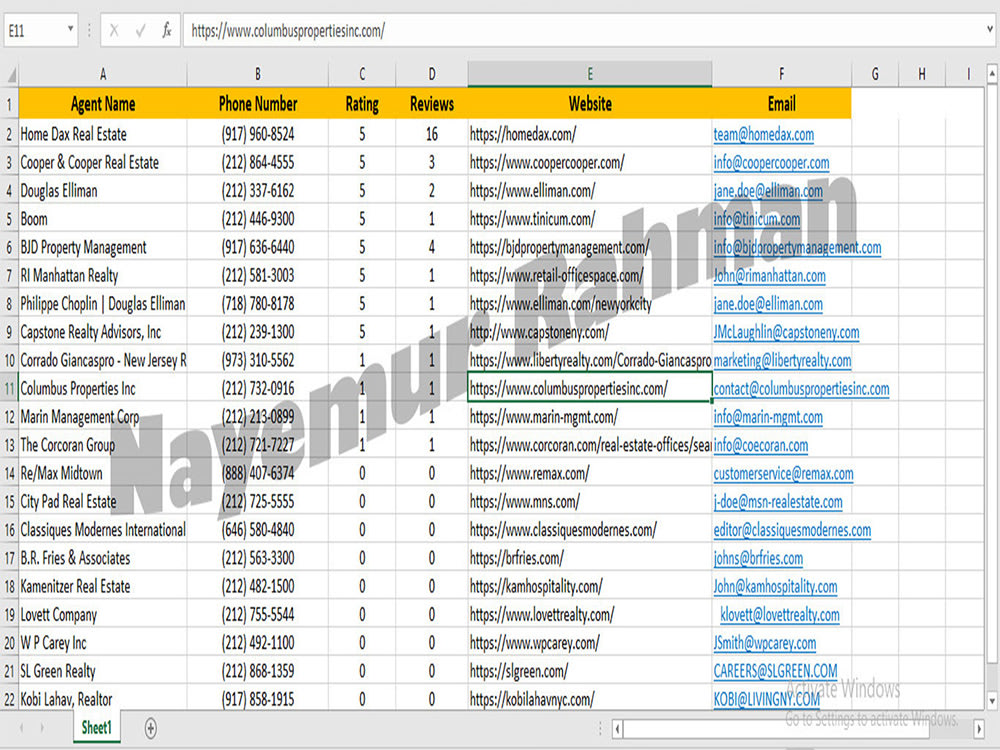Open the Insert Function fx icon
The width and height of the screenshot is (1000, 750).
click(166, 30)
